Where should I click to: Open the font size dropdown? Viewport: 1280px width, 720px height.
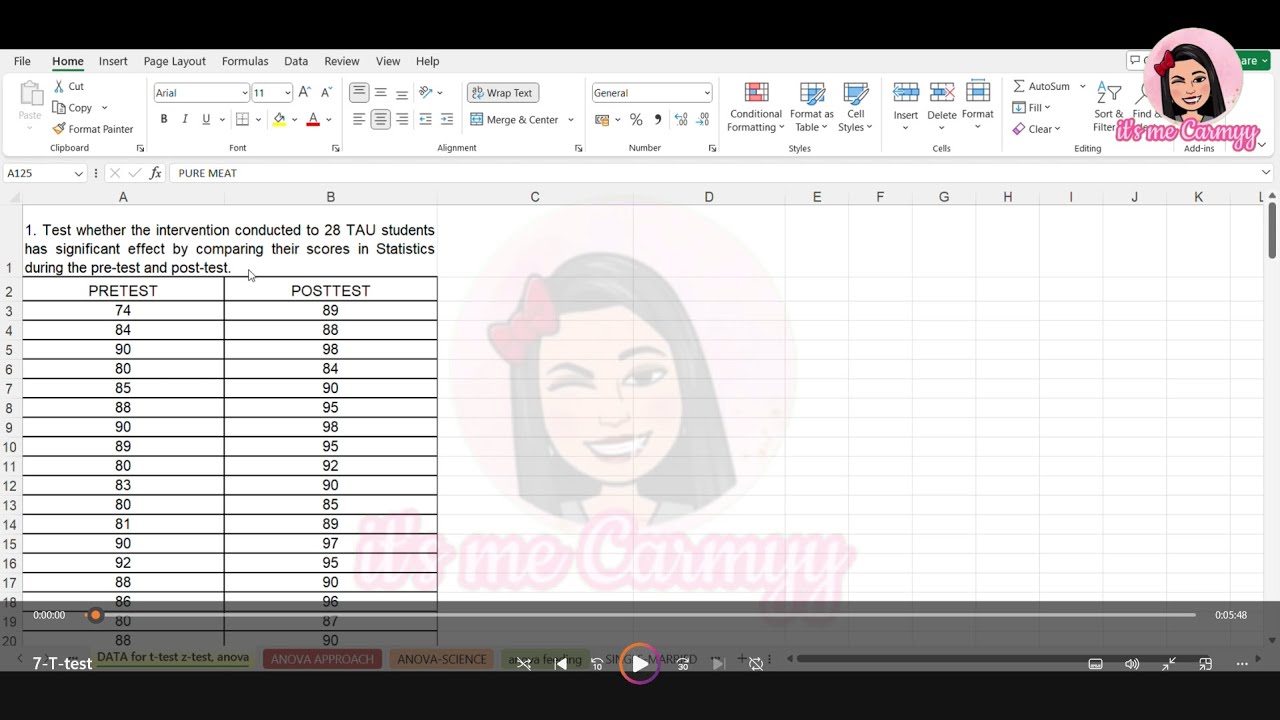tap(288, 93)
